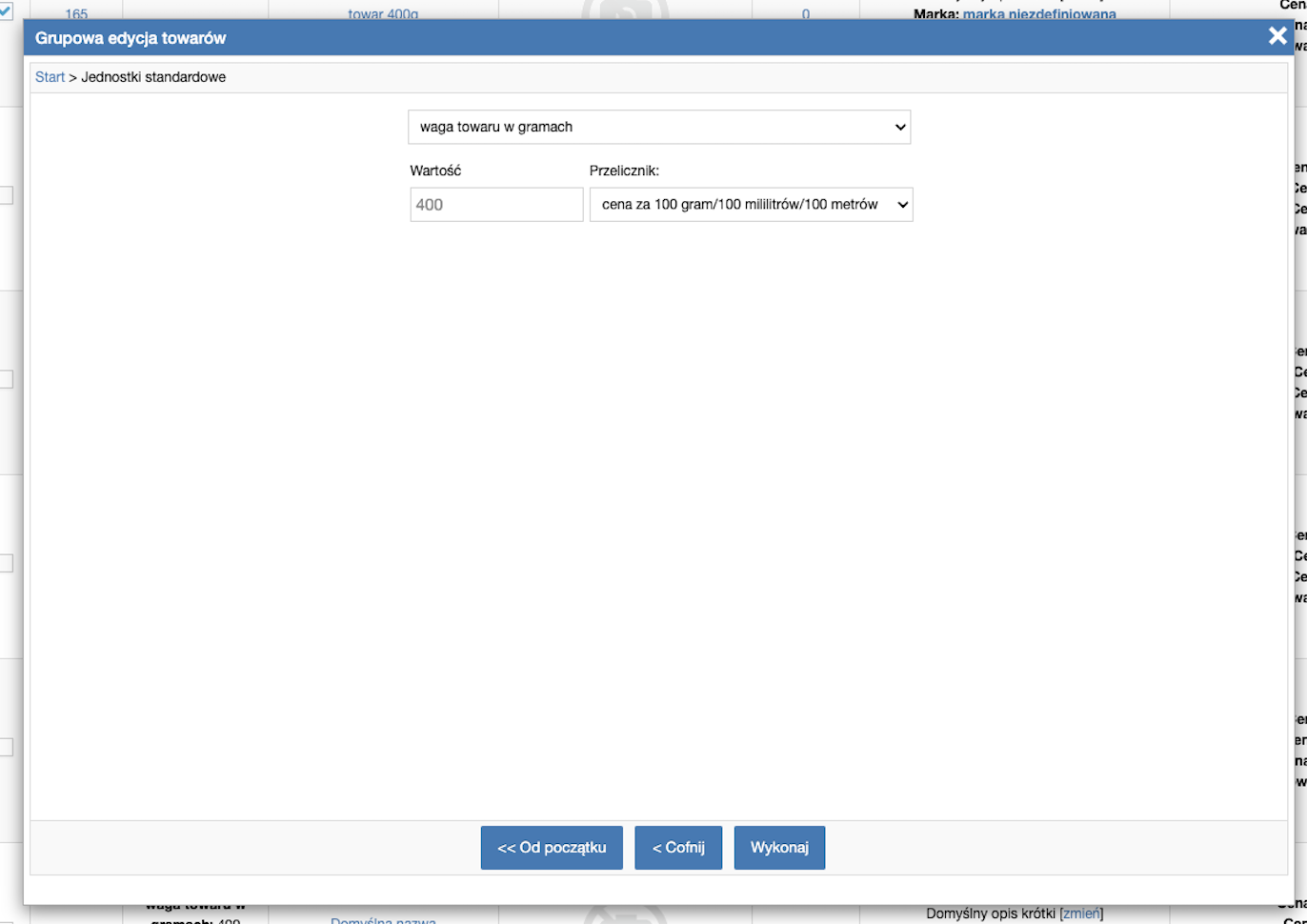The height and width of the screenshot is (924, 1307).
Task: Click the '< Cofnij' button
Action: [x=678, y=848]
